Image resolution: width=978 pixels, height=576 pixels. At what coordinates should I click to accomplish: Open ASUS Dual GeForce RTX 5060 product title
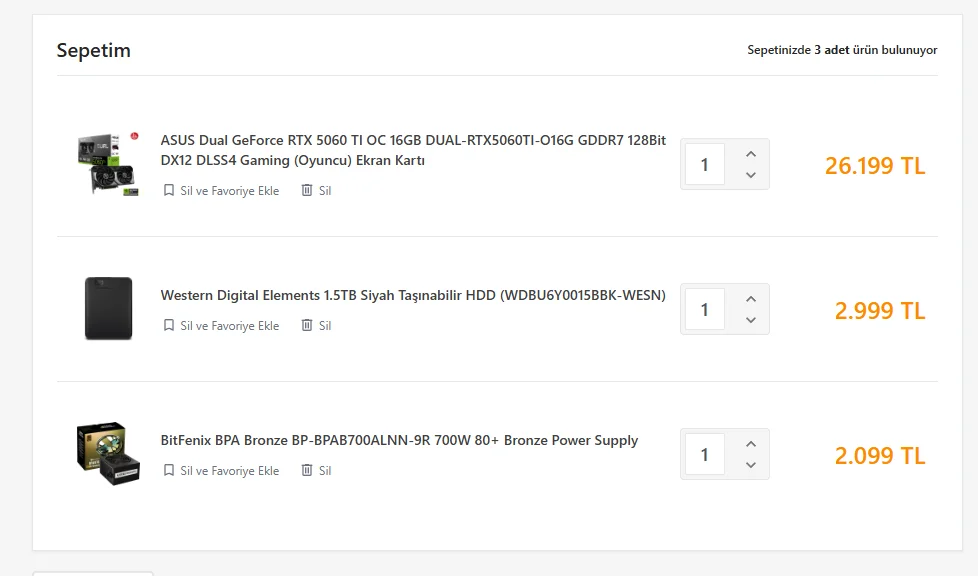[413, 150]
